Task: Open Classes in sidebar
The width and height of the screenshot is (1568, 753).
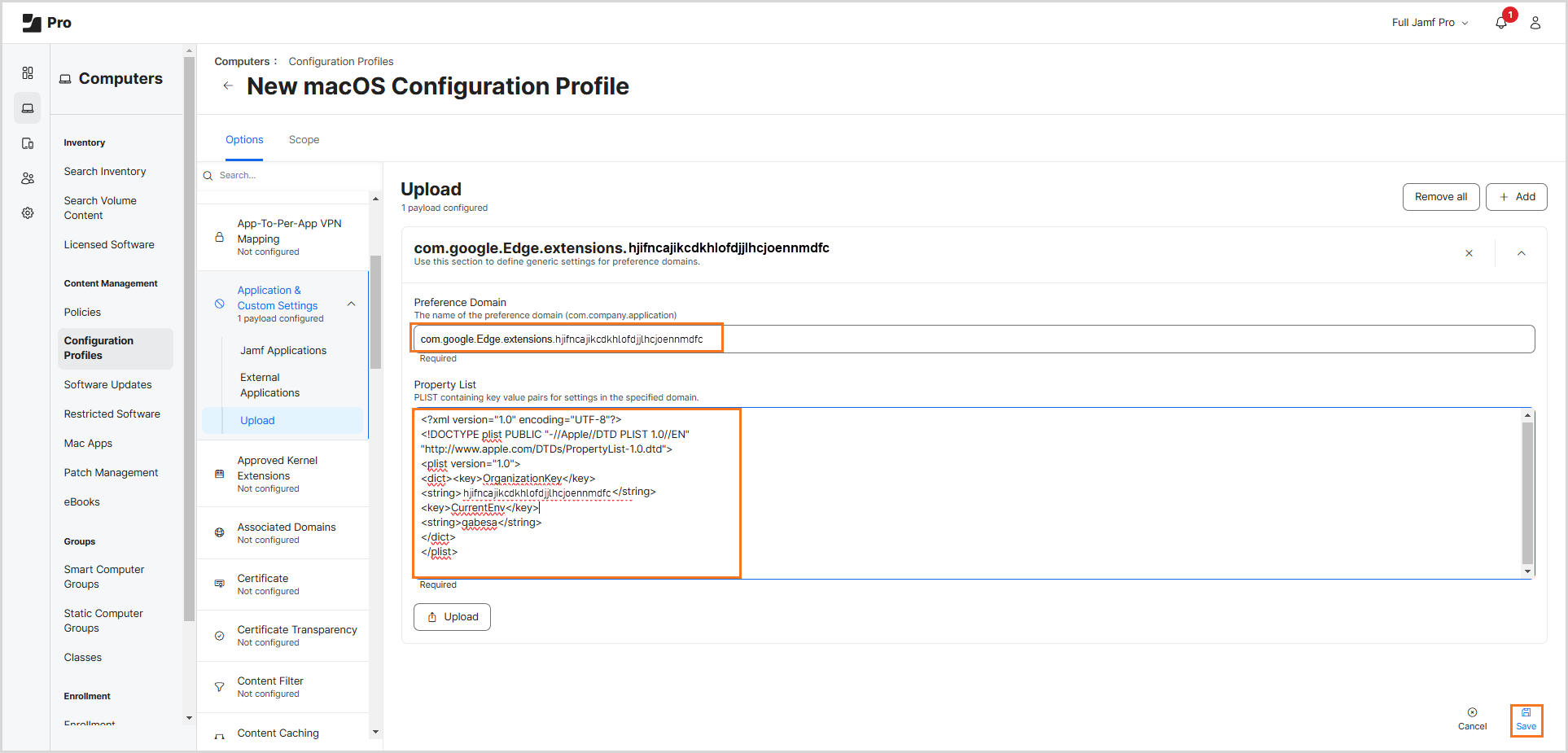Action: pyautogui.click(x=83, y=658)
